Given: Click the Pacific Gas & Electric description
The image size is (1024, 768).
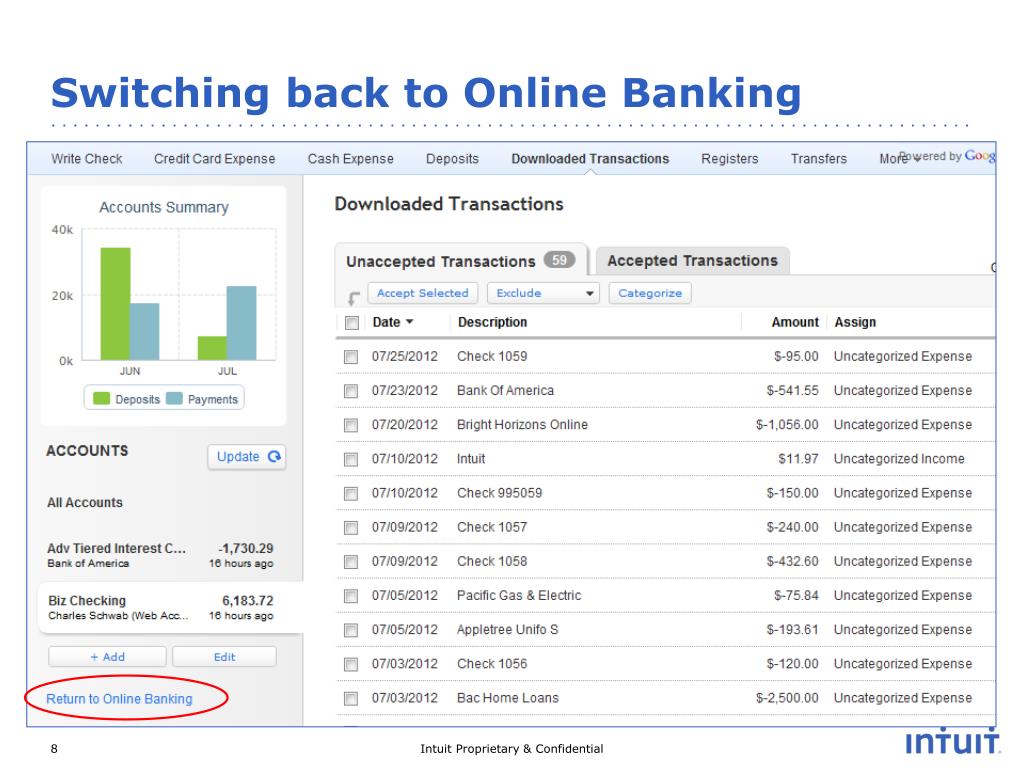Looking at the screenshot, I should click(x=519, y=596).
